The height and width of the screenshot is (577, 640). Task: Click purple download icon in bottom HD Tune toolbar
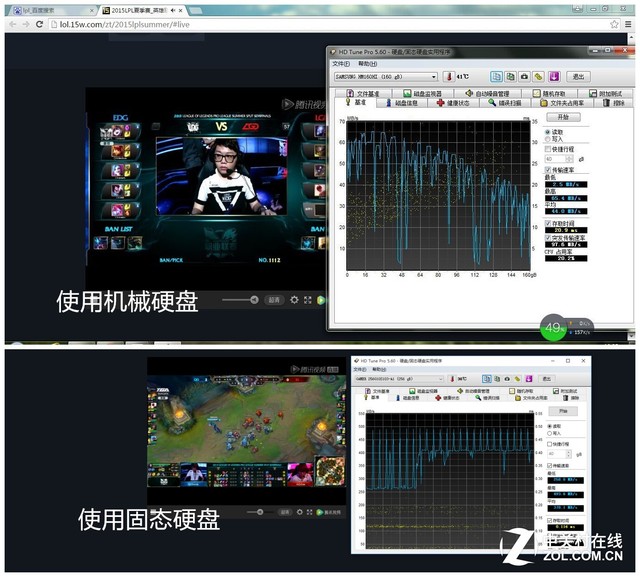(529, 379)
